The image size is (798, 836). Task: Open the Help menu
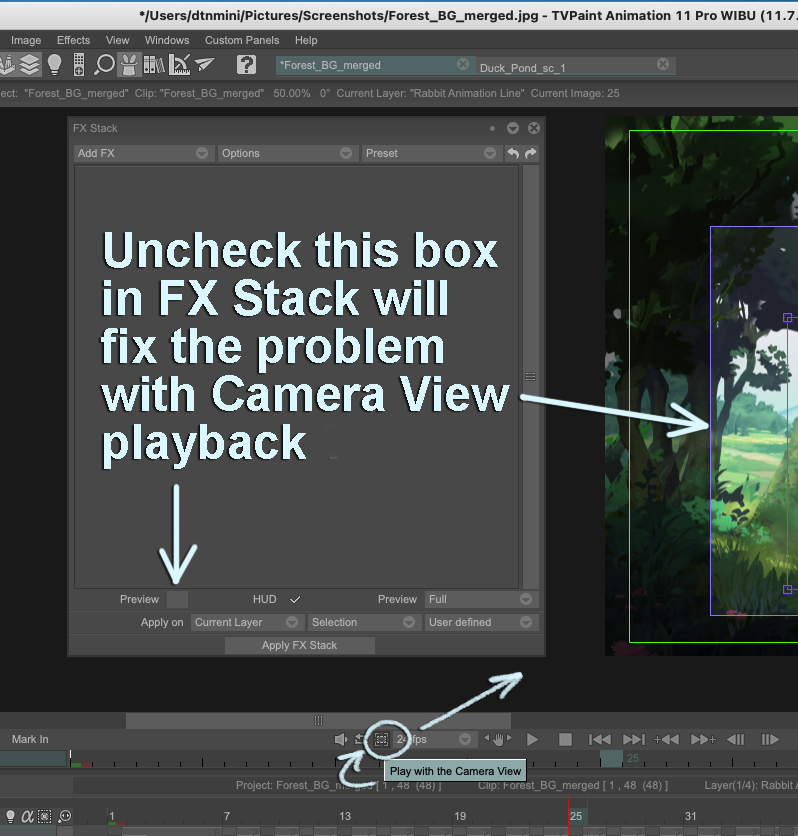pos(306,41)
